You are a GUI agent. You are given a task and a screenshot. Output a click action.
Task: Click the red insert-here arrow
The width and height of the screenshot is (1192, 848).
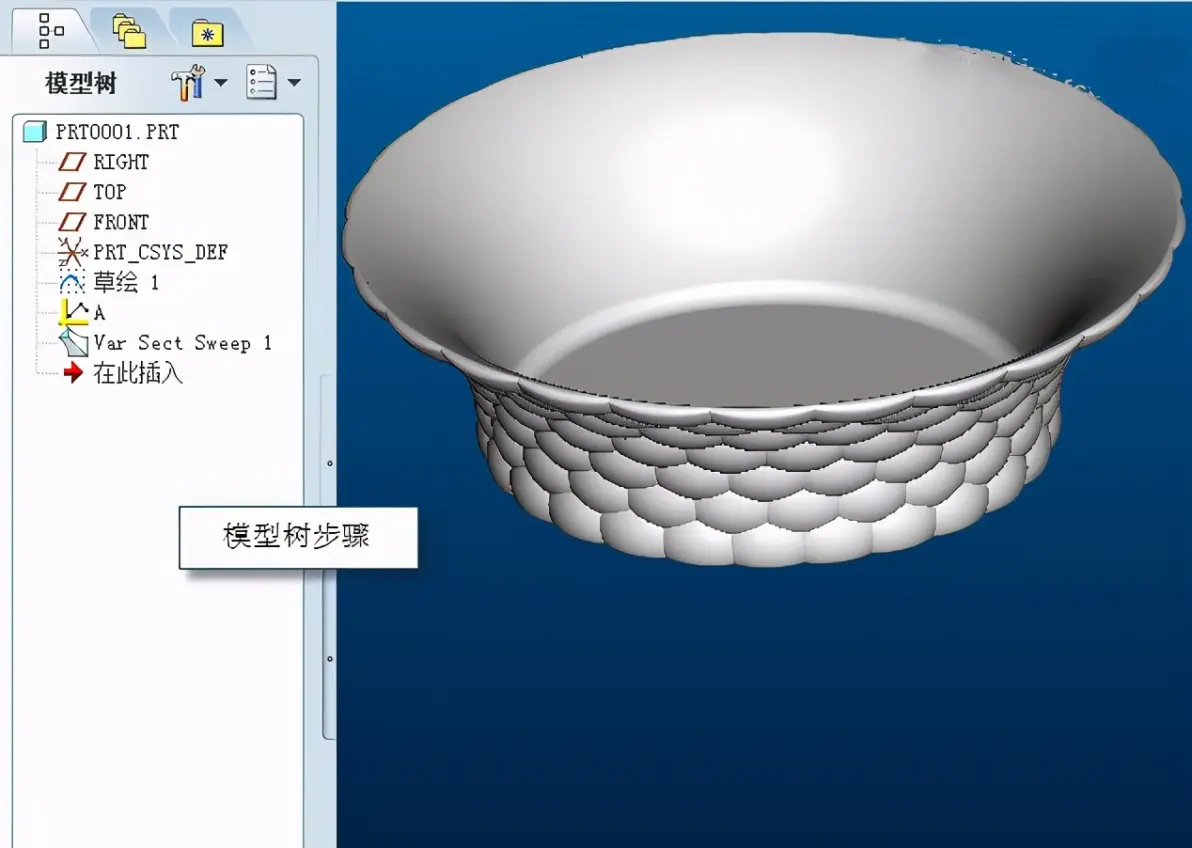click(73, 373)
